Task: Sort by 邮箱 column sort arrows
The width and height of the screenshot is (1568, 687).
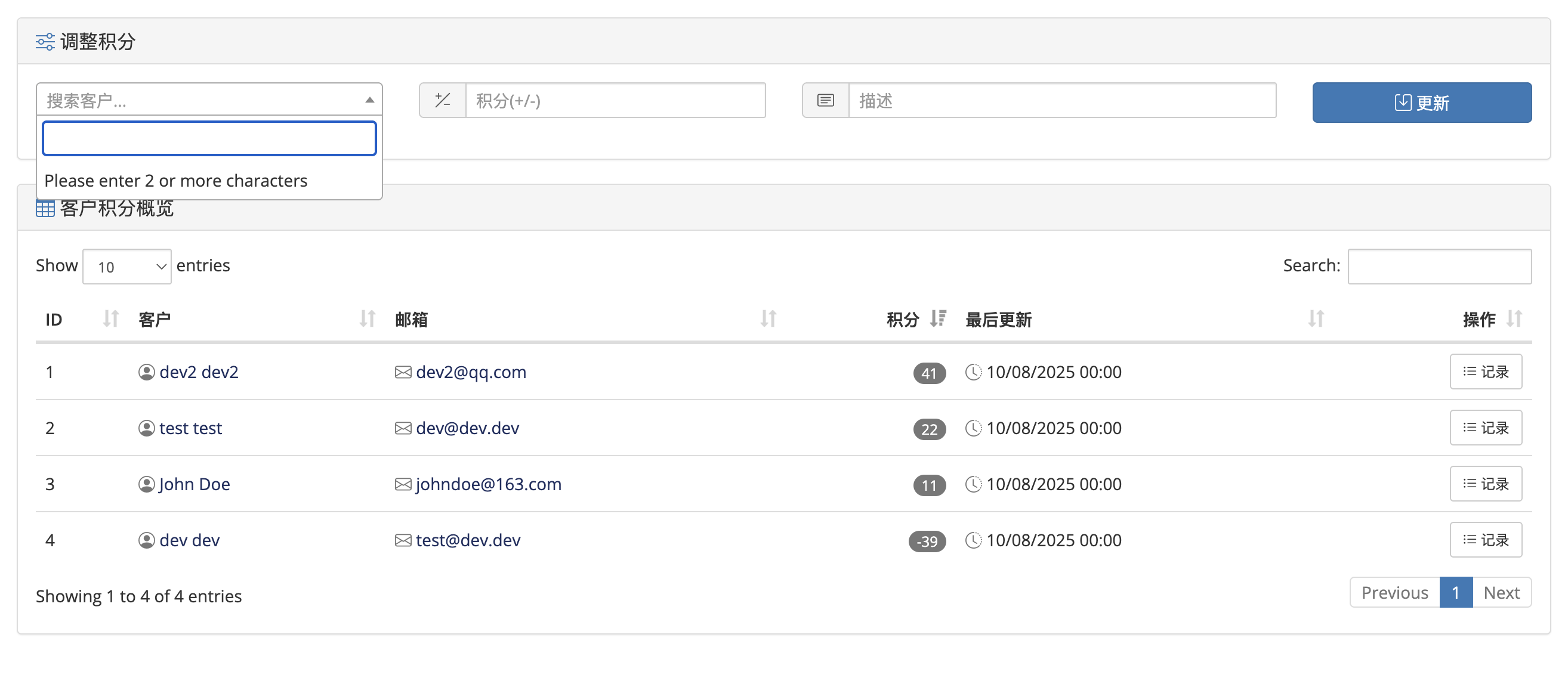Action: (x=768, y=319)
